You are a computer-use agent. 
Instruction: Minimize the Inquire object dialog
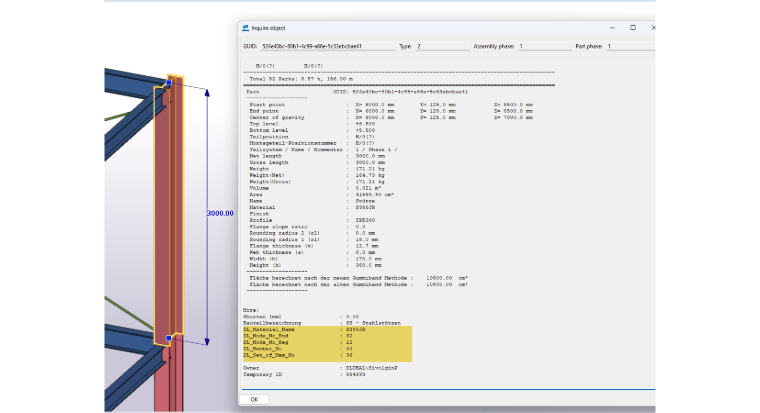(x=612, y=28)
